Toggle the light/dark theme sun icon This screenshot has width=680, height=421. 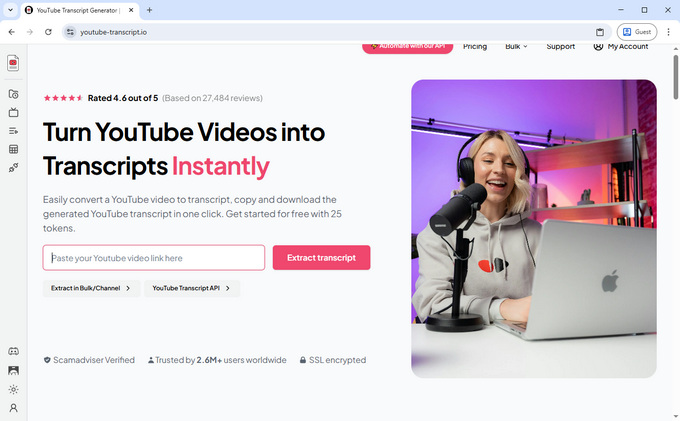(13, 389)
